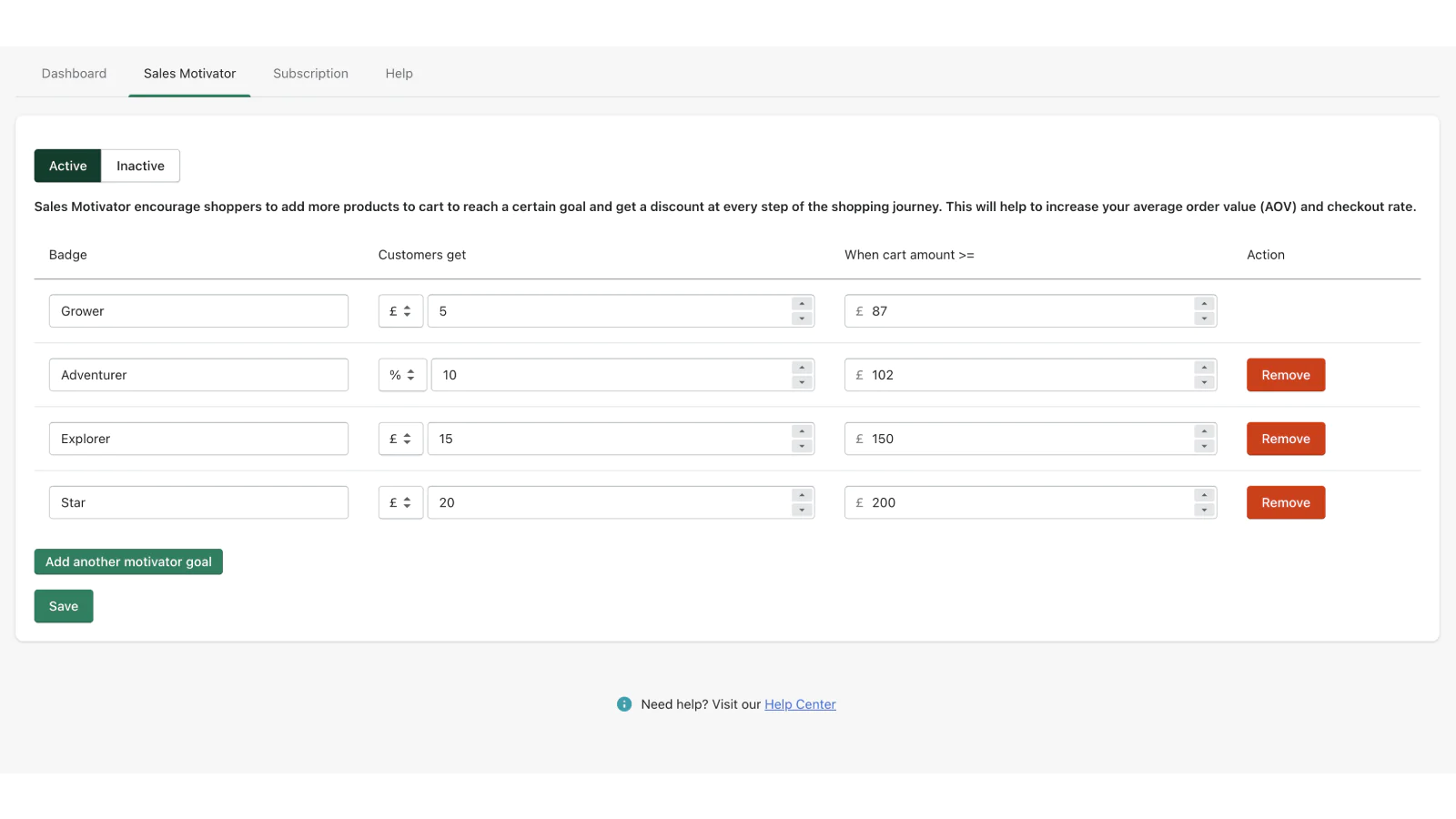Switch Sales Motivator to Inactive
This screenshot has height=819, width=1456.
[x=140, y=166]
